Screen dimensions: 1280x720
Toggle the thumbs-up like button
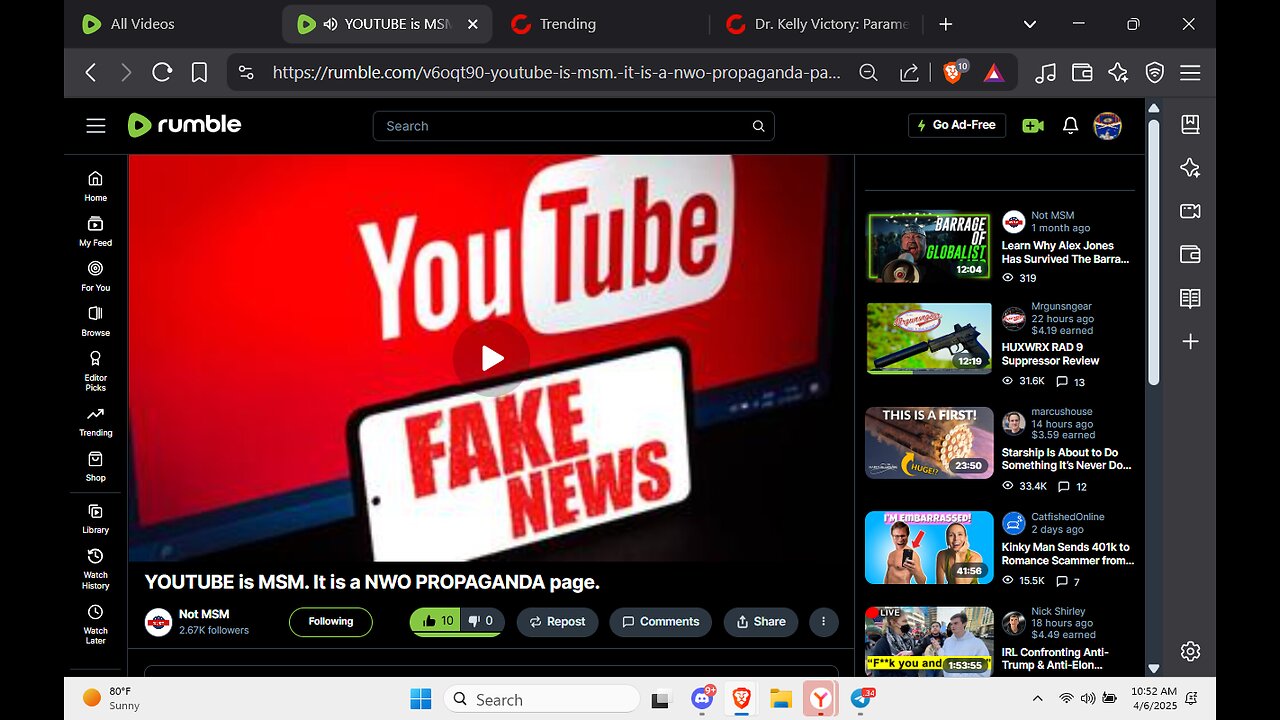click(x=437, y=621)
